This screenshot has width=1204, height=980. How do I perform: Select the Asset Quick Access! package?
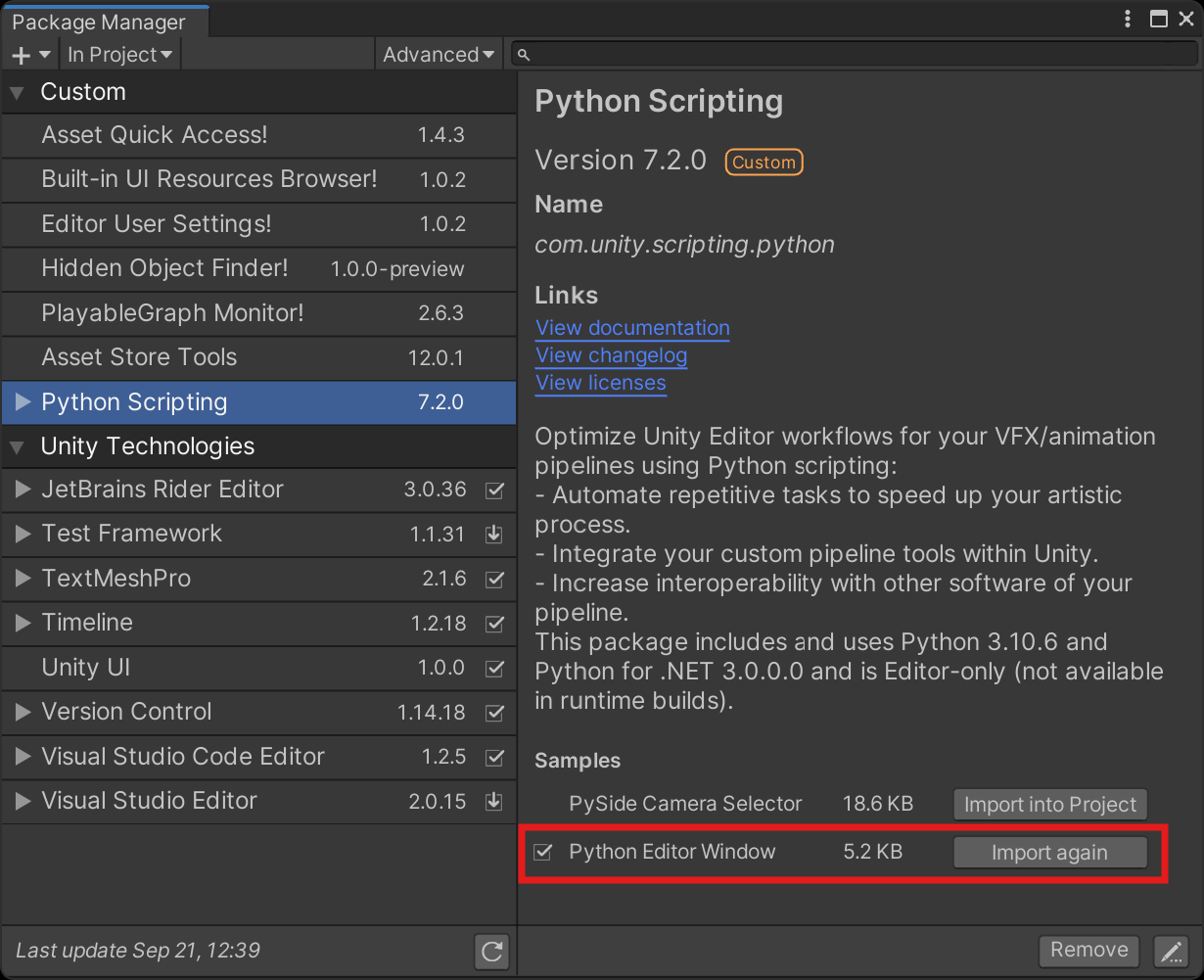click(x=258, y=135)
